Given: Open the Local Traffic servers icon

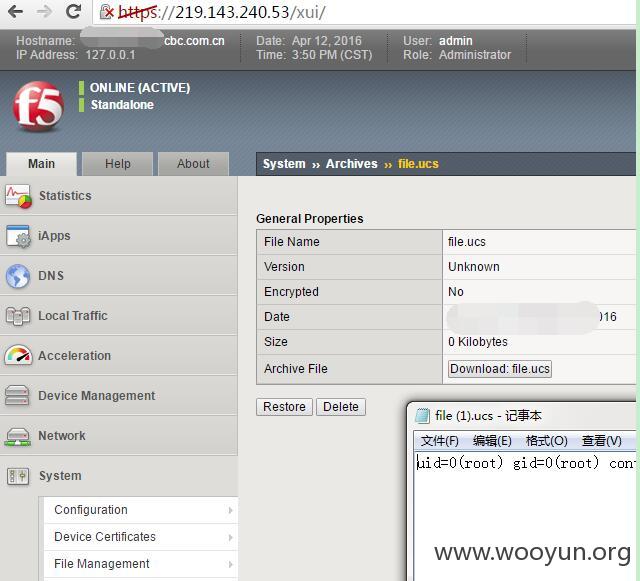Looking at the screenshot, I should [18, 316].
